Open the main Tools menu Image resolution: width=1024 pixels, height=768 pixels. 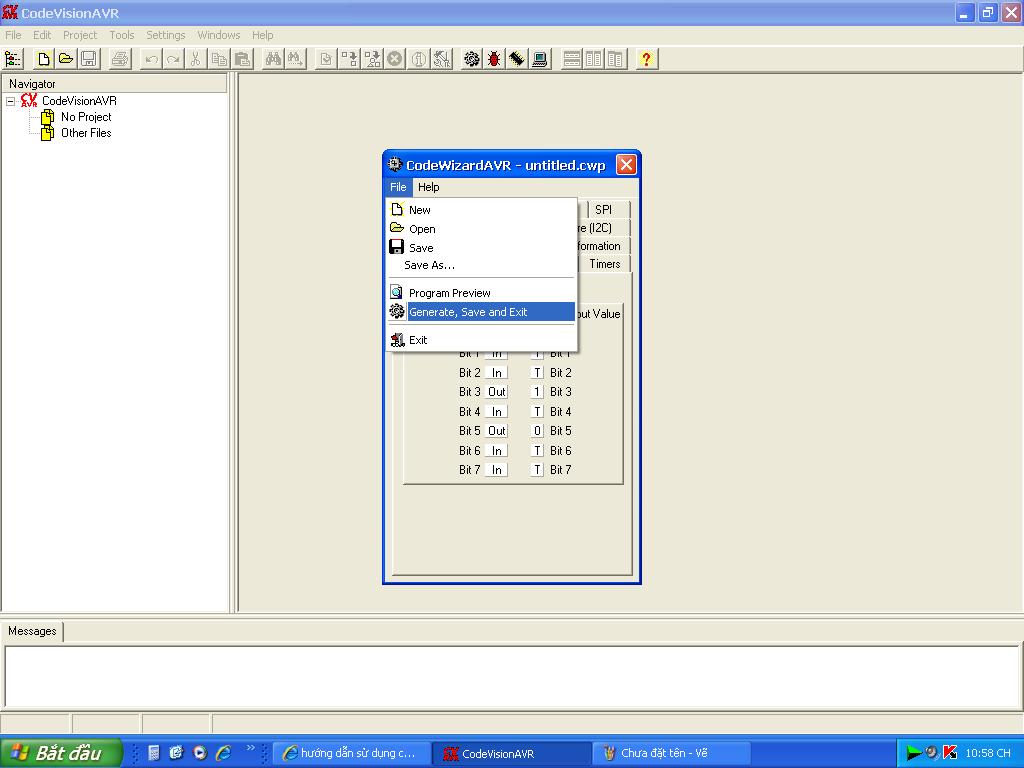click(x=121, y=35)
